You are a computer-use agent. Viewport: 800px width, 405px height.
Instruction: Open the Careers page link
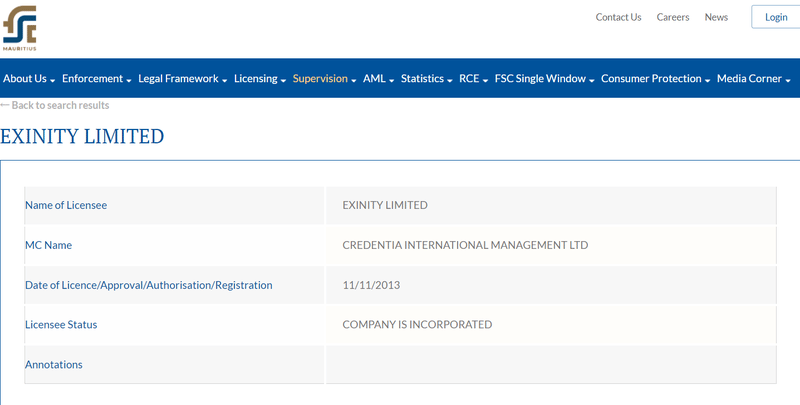tap(673, 17)
